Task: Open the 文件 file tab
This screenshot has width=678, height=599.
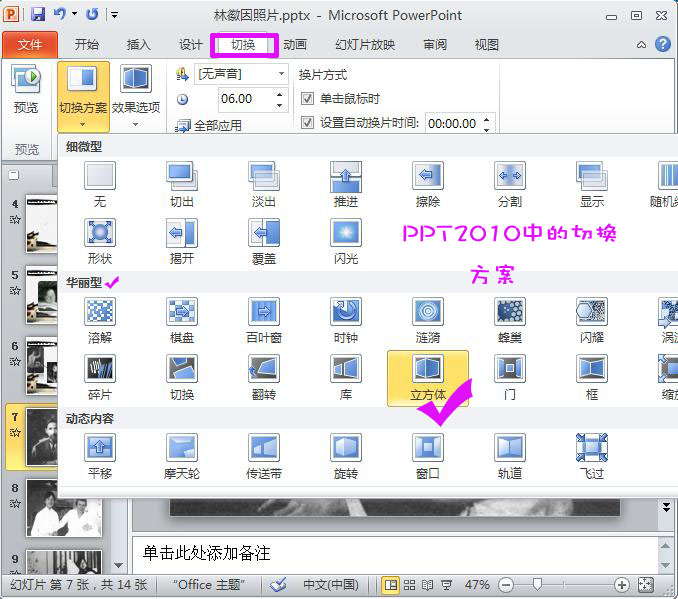Action: (x=30, y=45)
